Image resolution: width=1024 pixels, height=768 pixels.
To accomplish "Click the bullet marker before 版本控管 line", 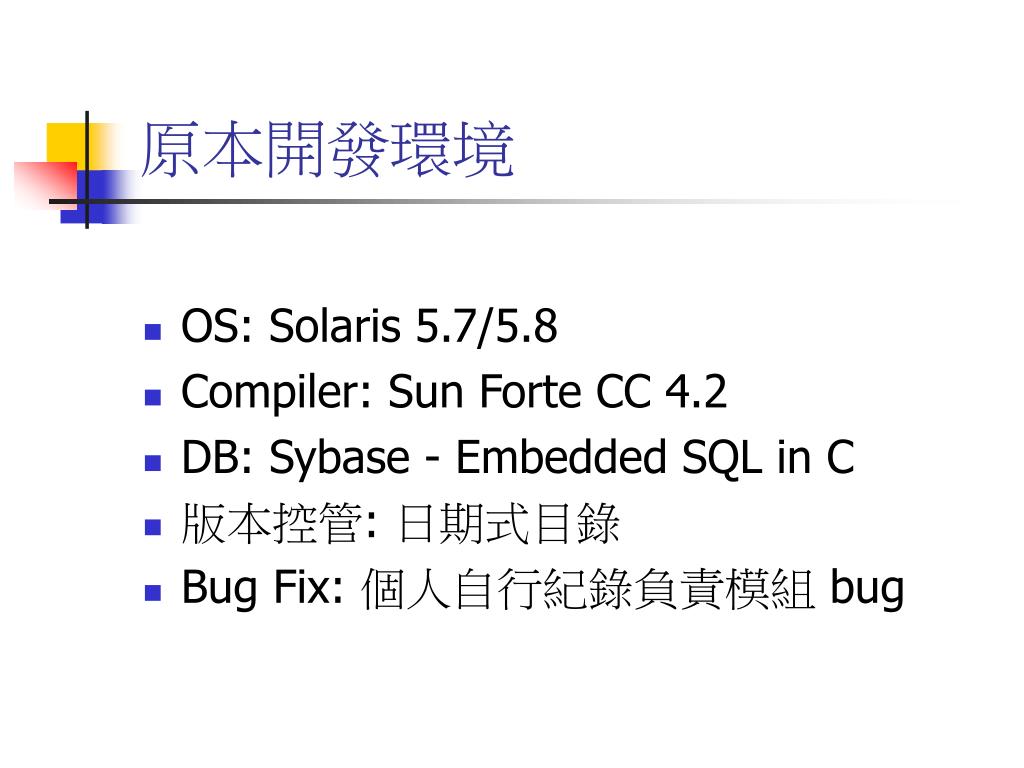I will (153, 527).
